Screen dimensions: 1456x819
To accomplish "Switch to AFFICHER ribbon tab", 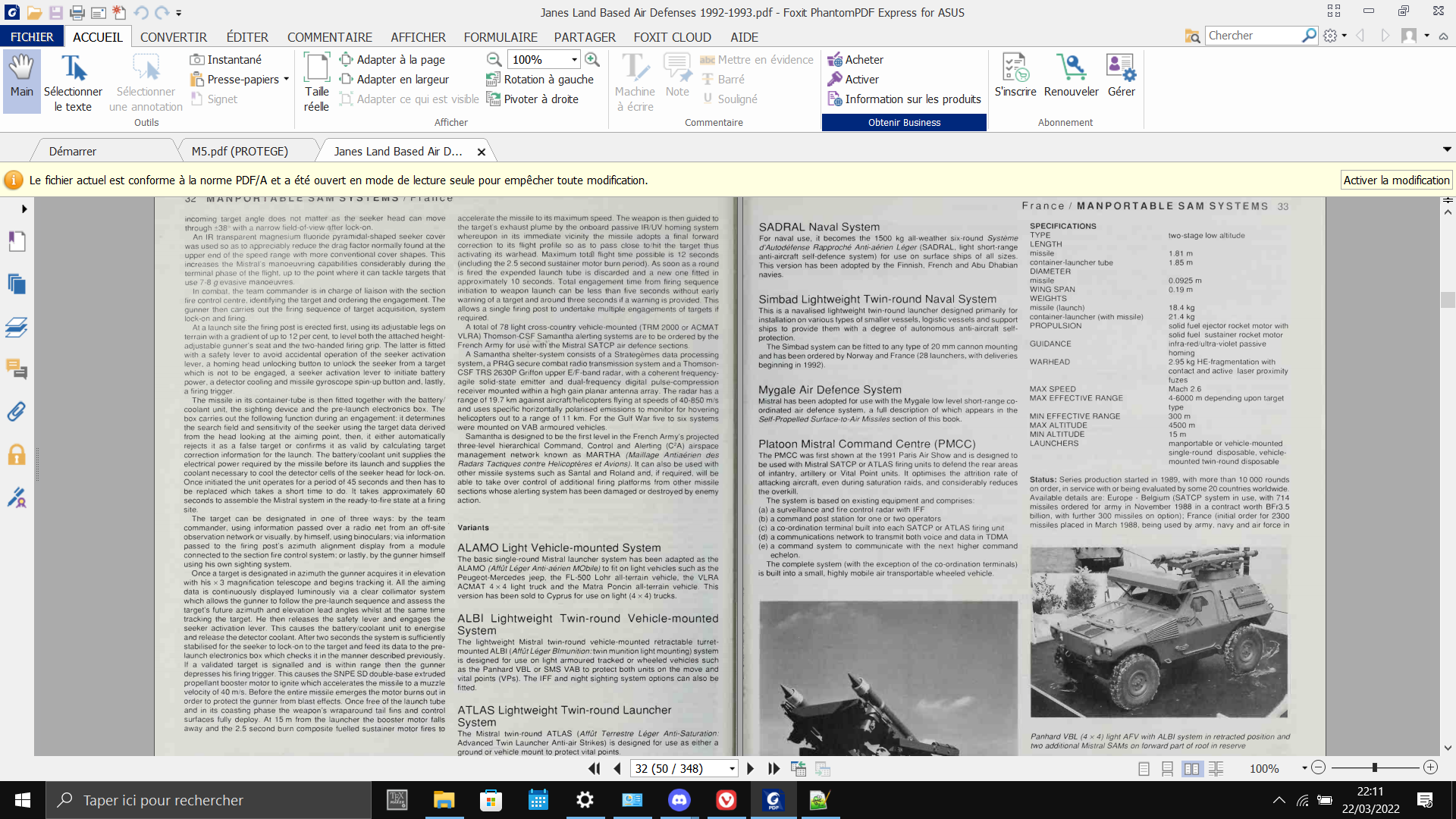I will 418,36.
